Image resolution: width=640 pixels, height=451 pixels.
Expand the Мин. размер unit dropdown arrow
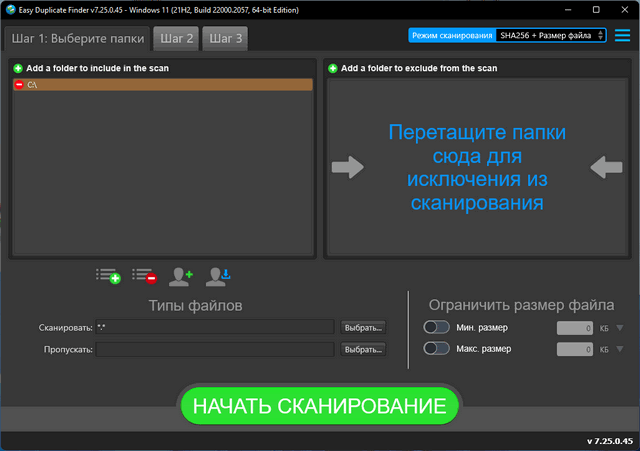[x=620, y=328]
